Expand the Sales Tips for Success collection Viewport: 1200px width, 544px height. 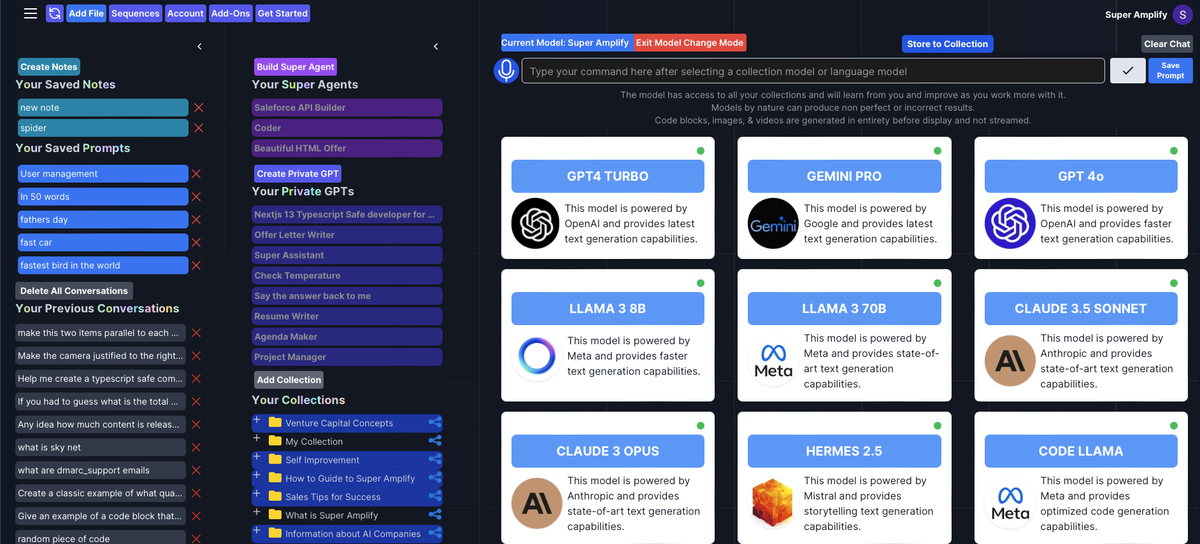pos(257,495)
